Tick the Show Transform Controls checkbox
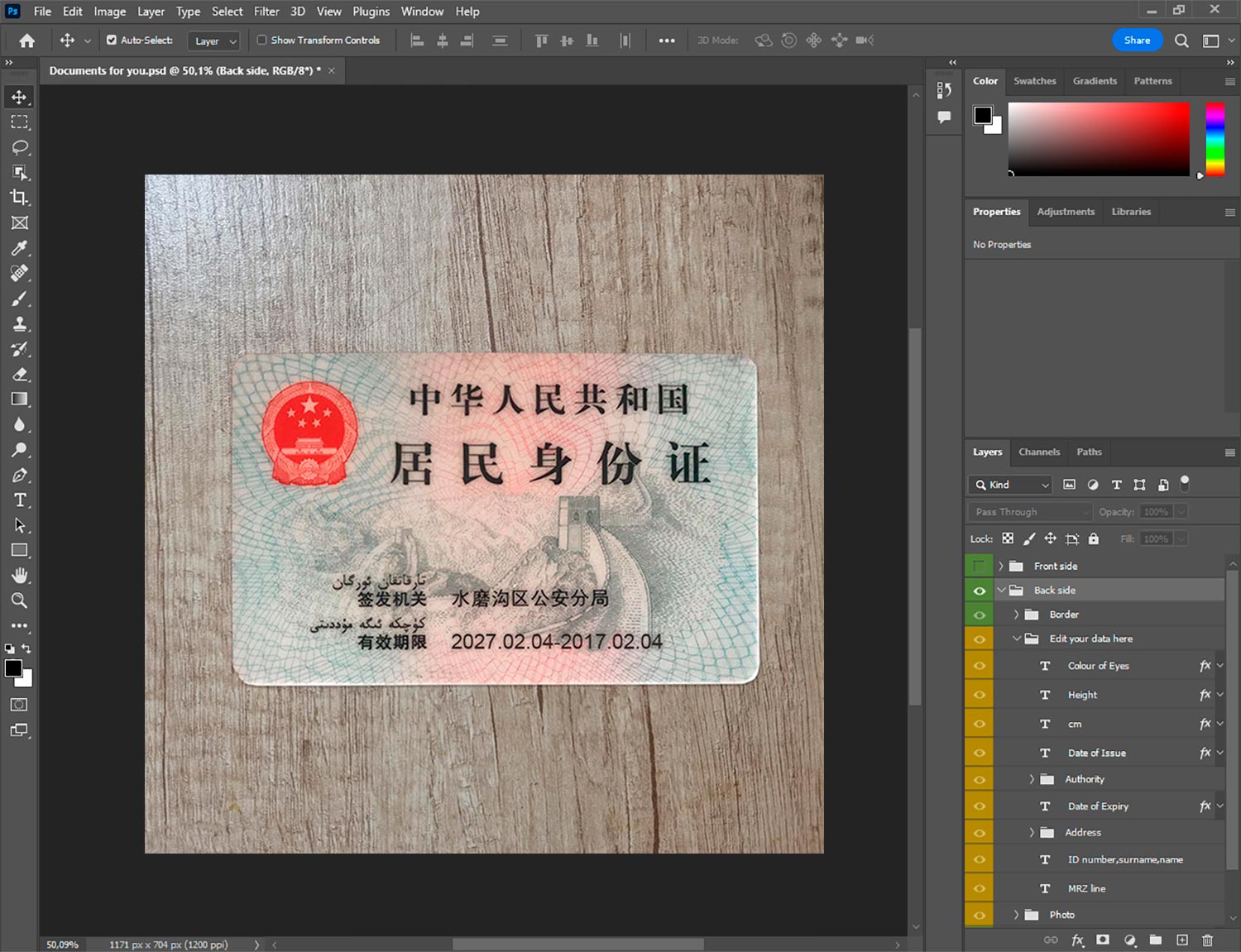Viewport: 1241px width, 952px height. 261,40
